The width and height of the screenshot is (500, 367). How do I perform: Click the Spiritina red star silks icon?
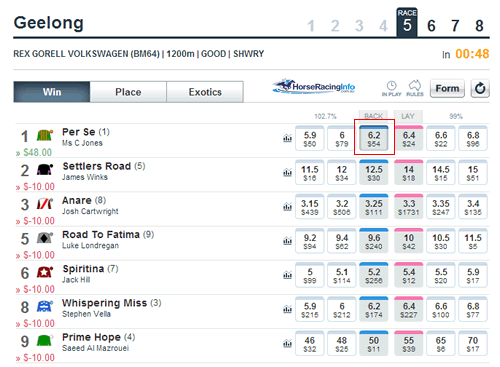pyautogui.click(x=45, y=272)
